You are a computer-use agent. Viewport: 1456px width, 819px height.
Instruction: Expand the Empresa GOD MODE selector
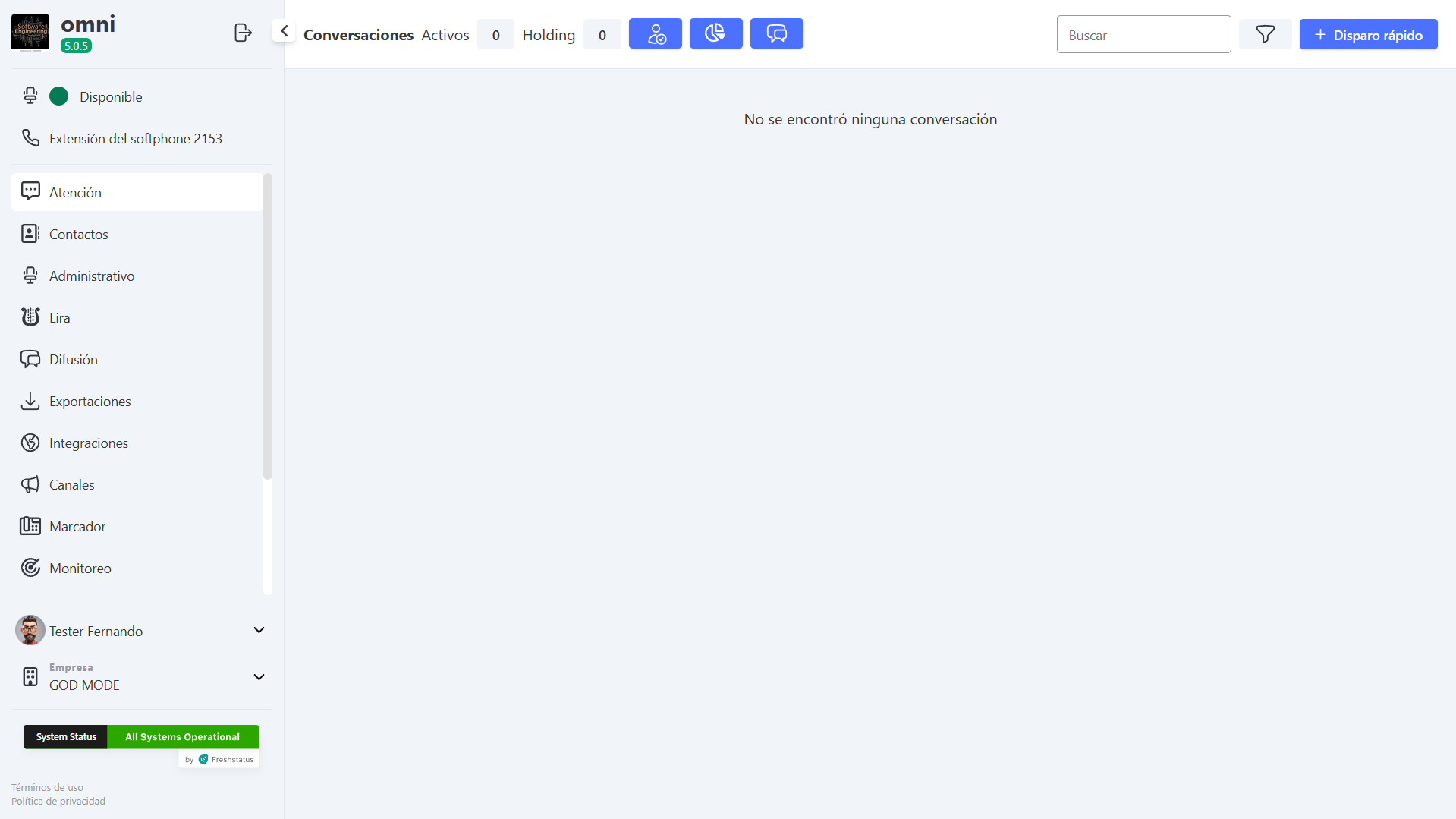click(259, 677)
